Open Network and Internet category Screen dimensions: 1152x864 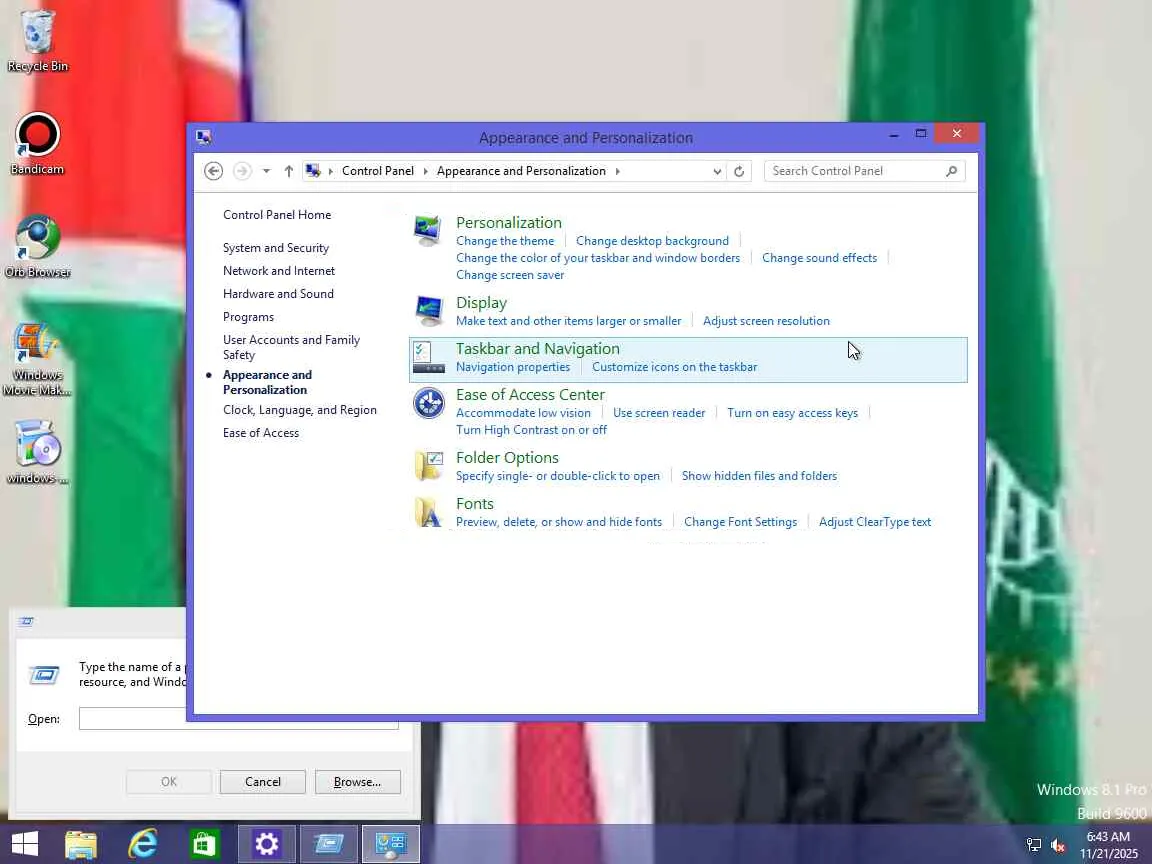(278, 270)
